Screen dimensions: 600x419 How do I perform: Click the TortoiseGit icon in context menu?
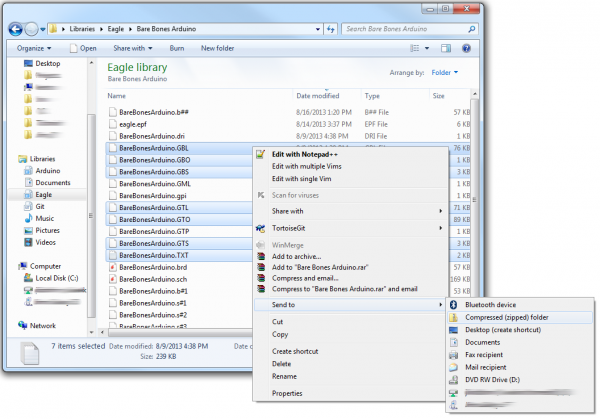(262, 228)
